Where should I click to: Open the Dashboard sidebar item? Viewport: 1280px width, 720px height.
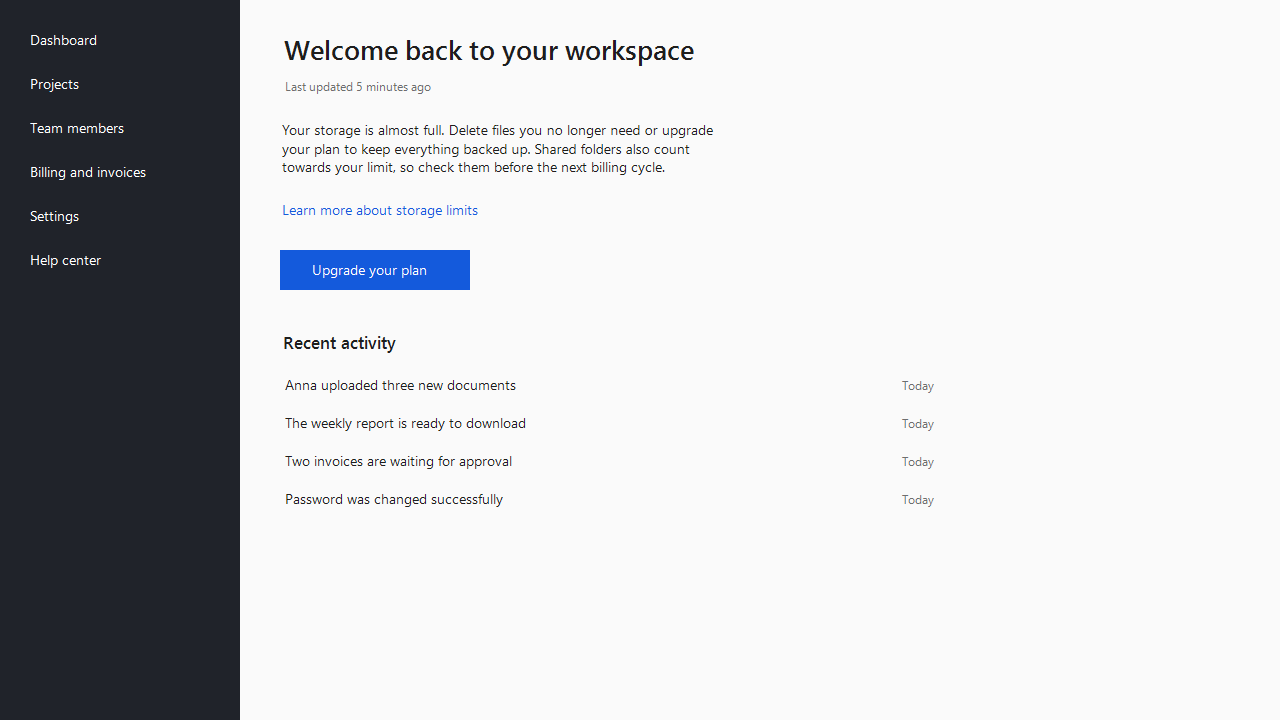(x=63, y=40)
